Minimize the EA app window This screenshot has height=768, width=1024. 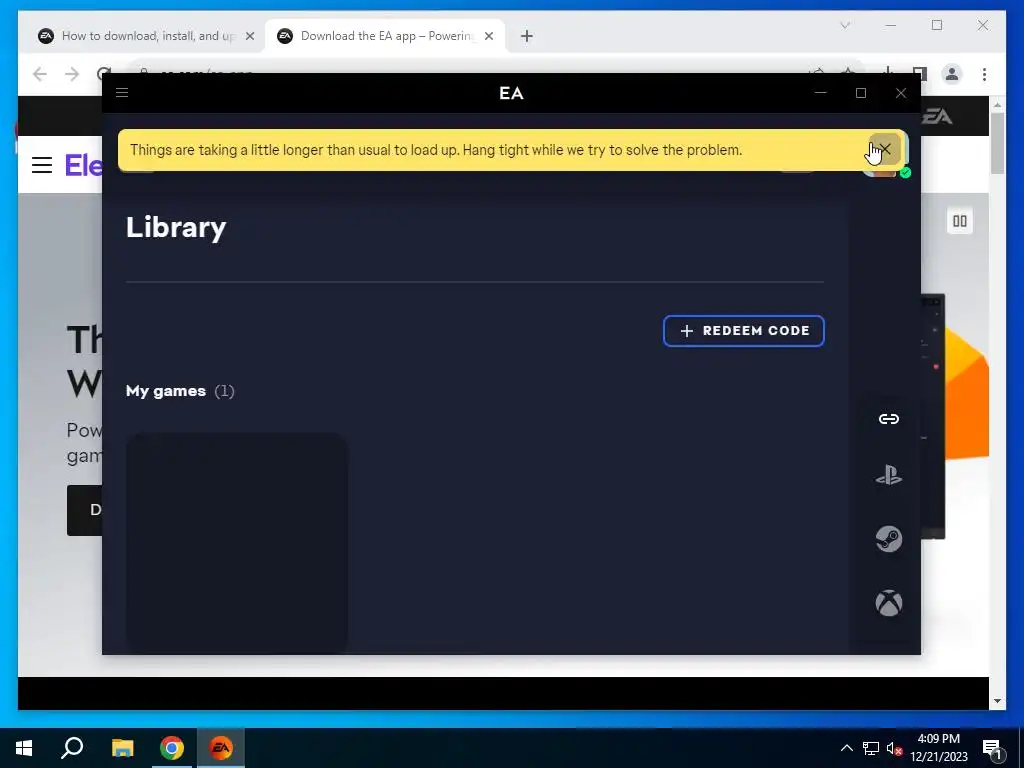point(821,93)
